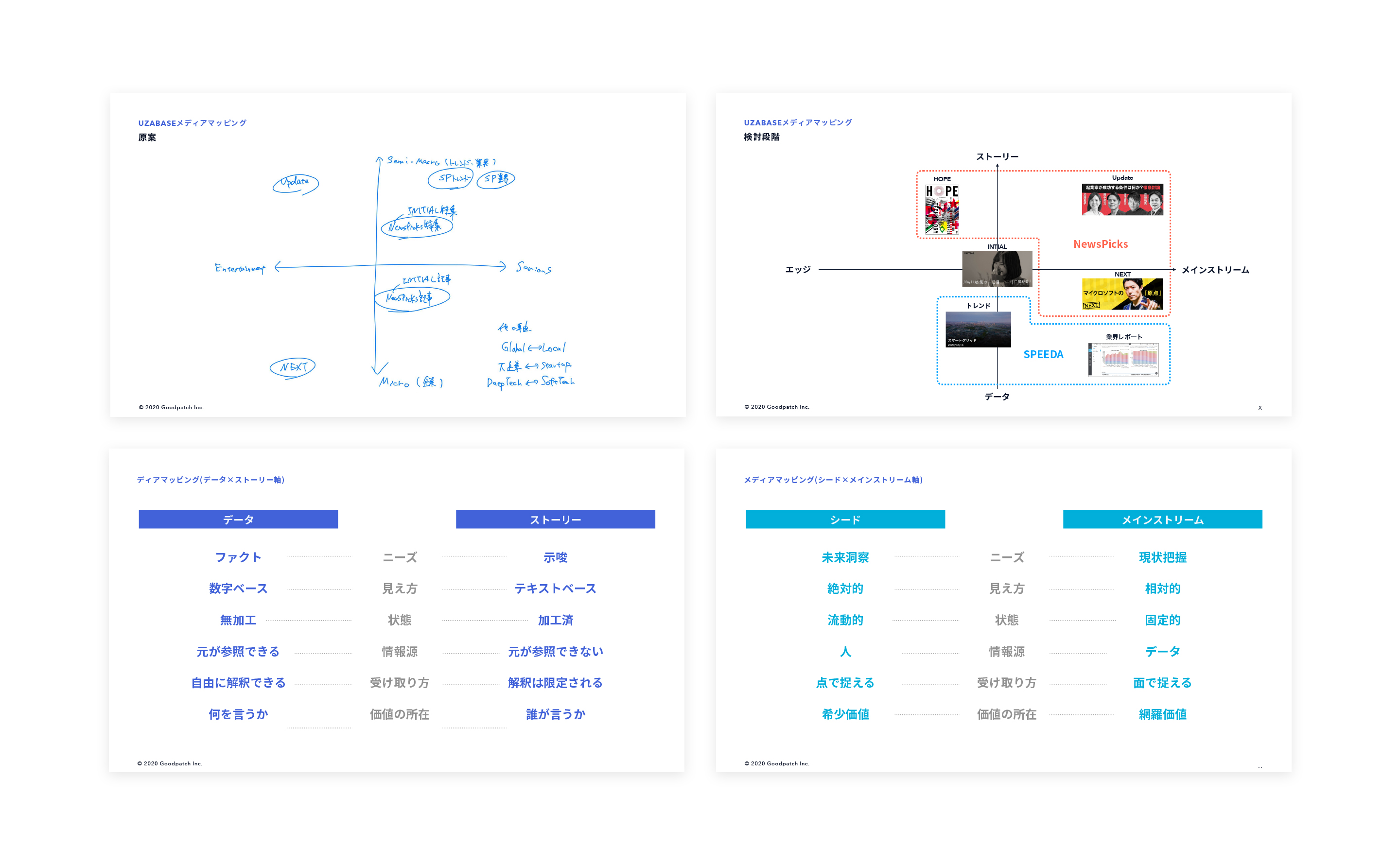Click the 数字ベース text

(x=238, y=588)
